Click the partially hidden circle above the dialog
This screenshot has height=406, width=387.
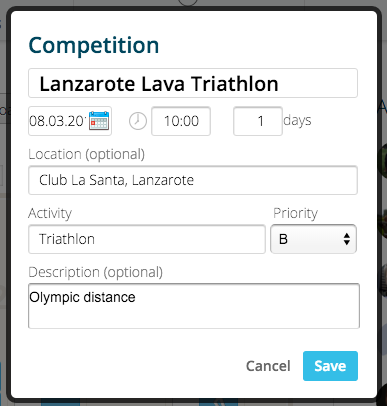[188, 3]
